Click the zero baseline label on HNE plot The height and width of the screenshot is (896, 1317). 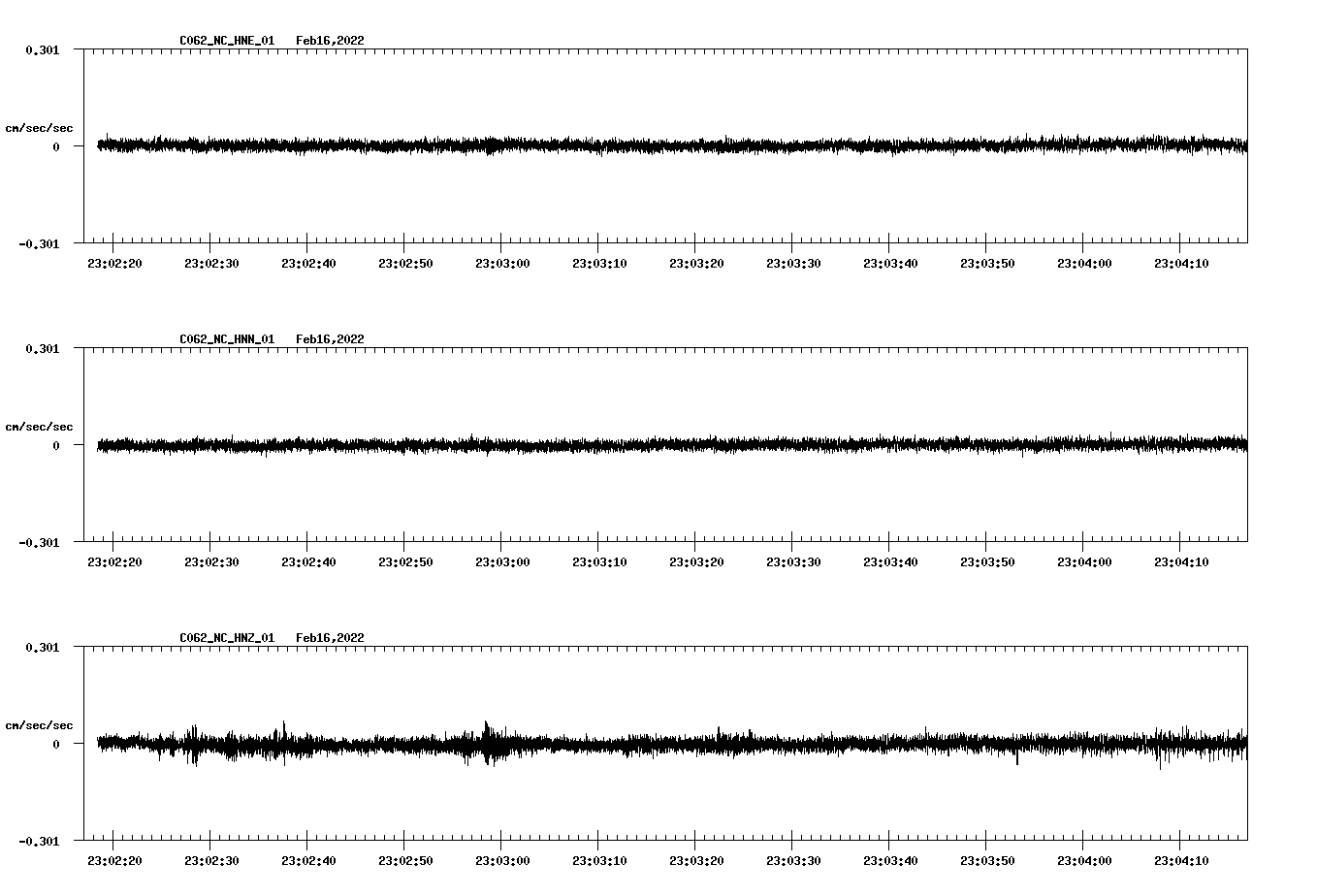point(56,146)
